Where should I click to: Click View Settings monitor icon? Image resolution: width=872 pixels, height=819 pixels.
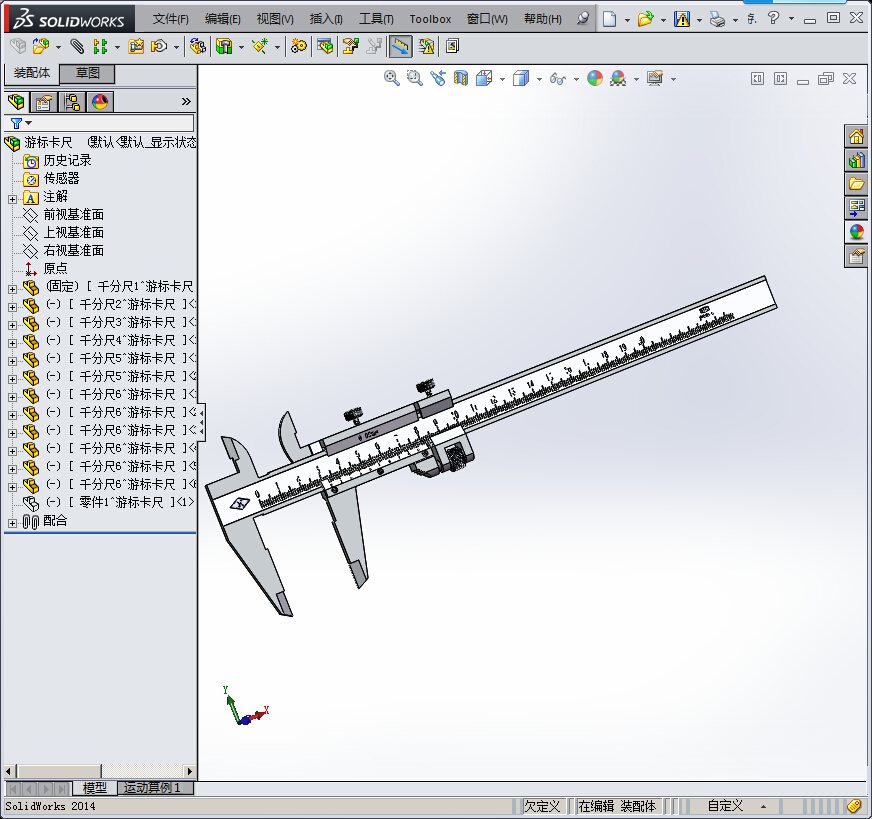[655, 78]
